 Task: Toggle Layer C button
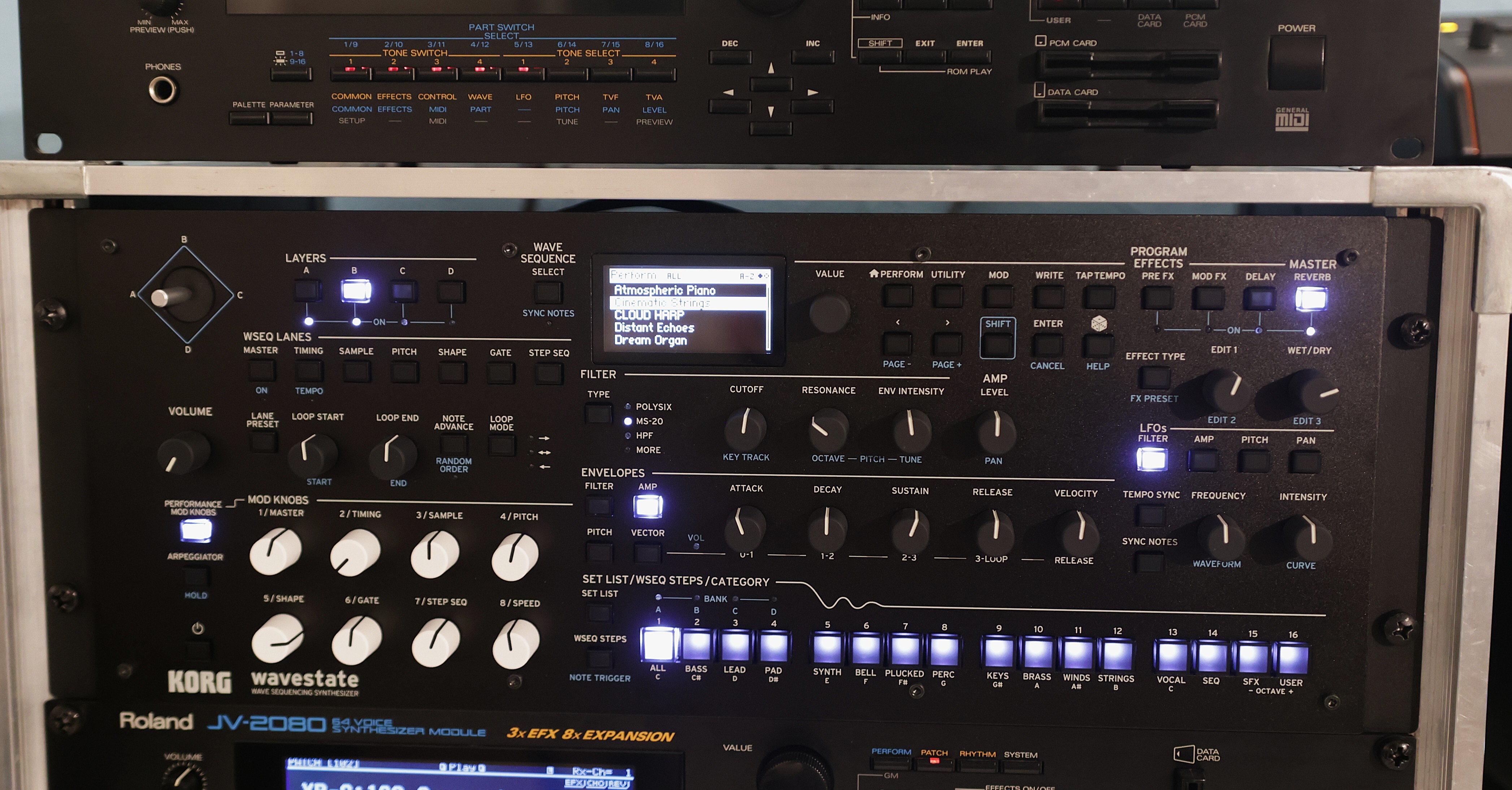403,292
